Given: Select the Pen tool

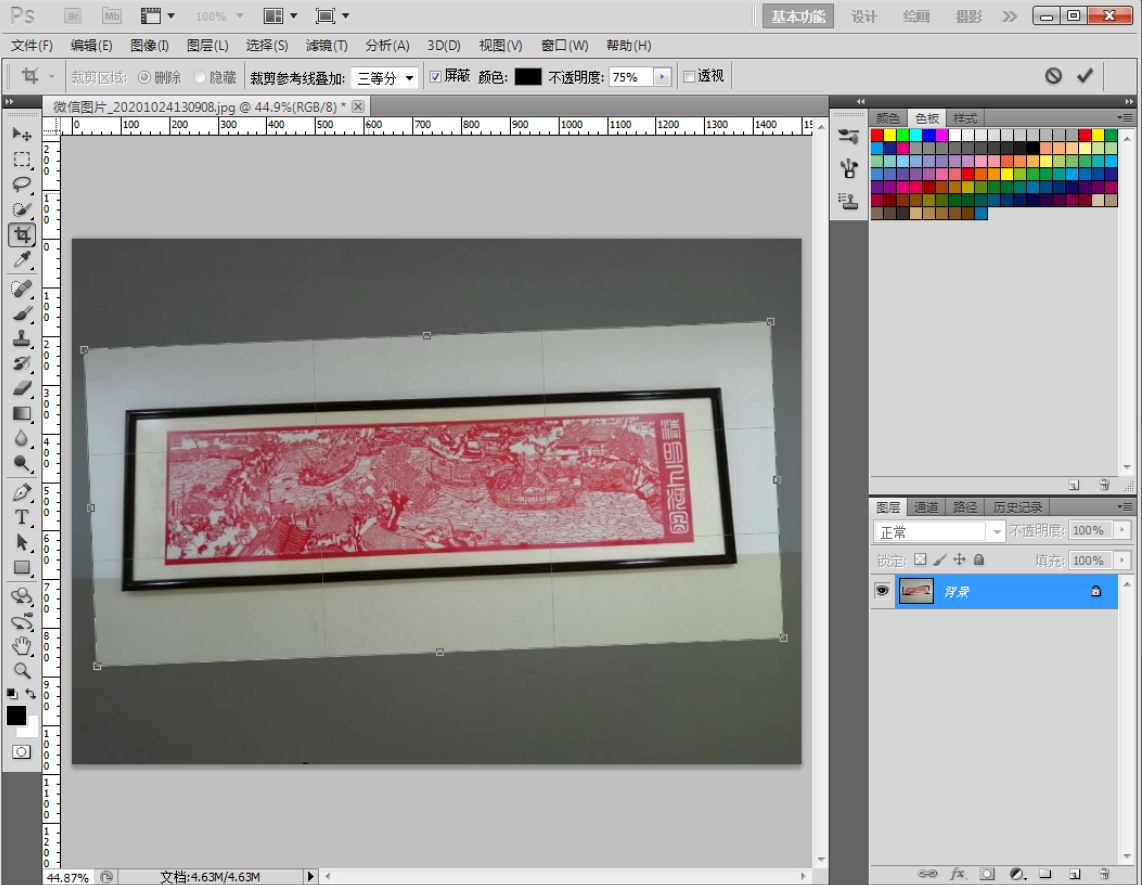Looking at the screenshot, I should (x=22, y=492).
